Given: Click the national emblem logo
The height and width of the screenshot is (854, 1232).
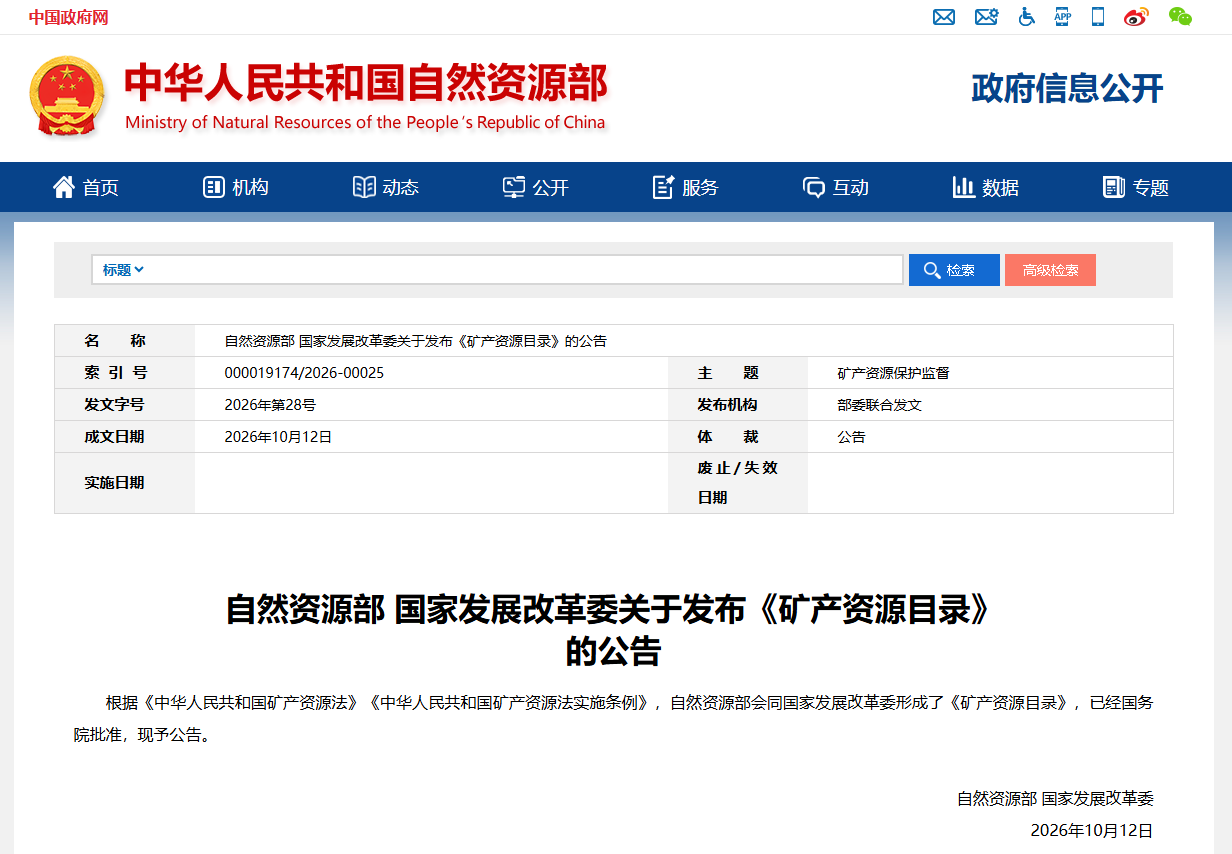Looking at the screenshot, I should [66, 96].
